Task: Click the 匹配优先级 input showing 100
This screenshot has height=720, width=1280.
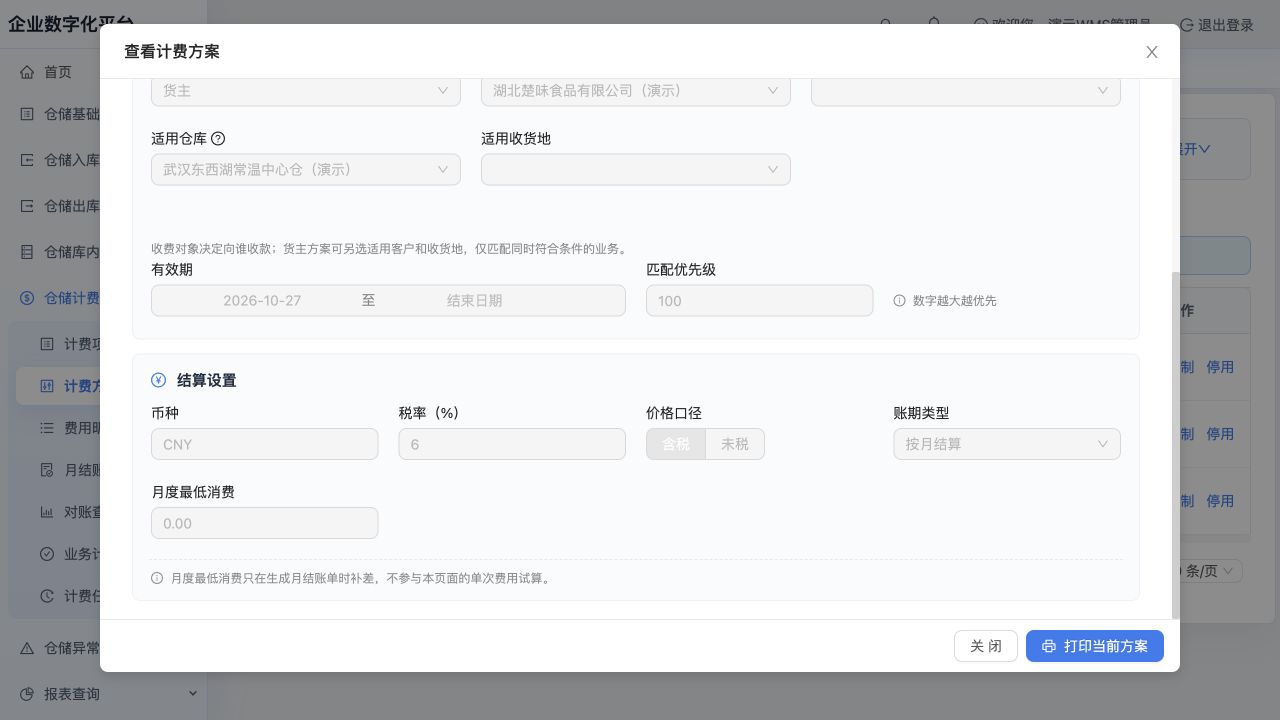Action: (760, 300)
